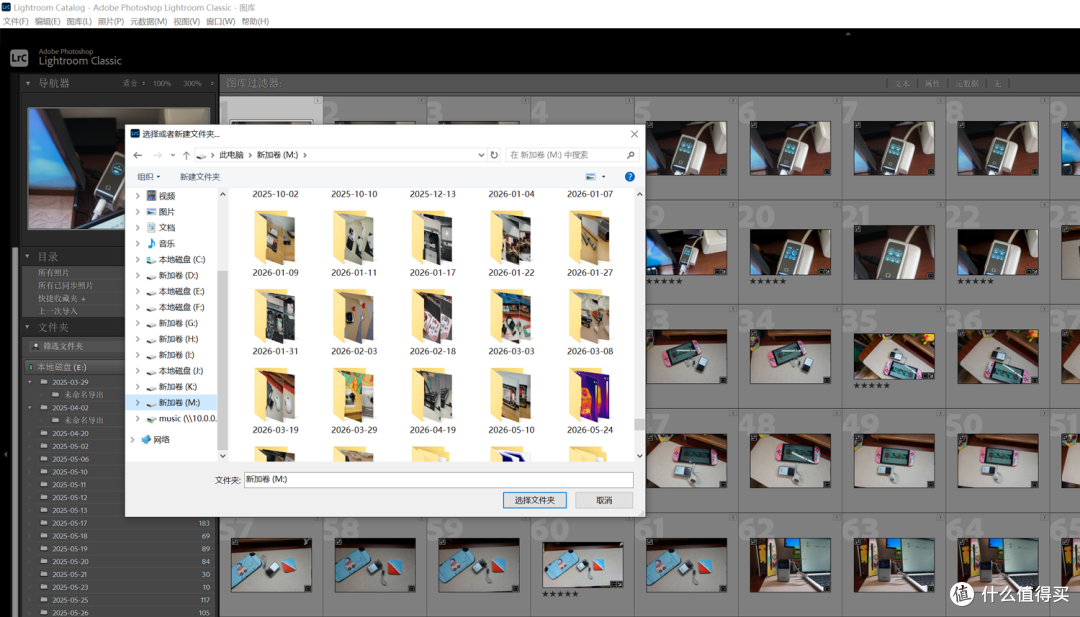
Task: Open the 帮助(H) menu
Action: pyautogui.click(x=256, y=21)
